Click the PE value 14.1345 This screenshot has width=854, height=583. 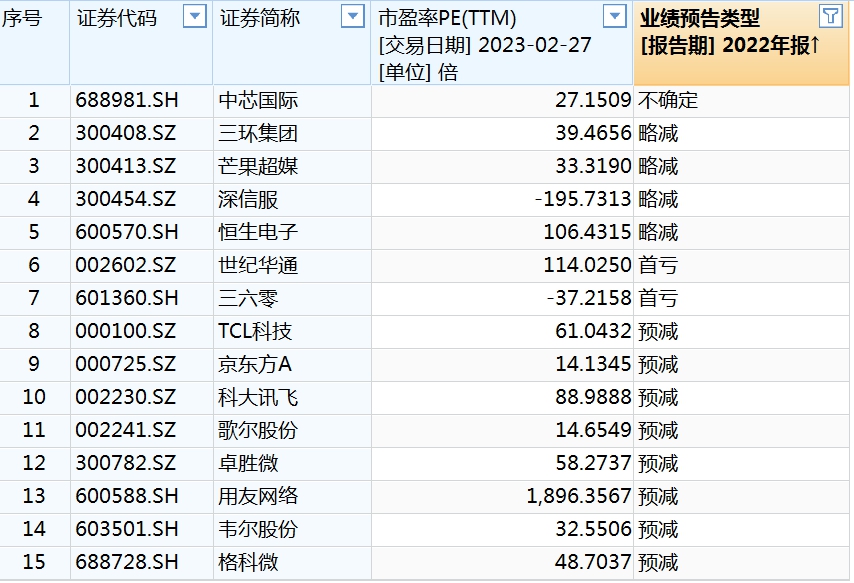point(593,364)
